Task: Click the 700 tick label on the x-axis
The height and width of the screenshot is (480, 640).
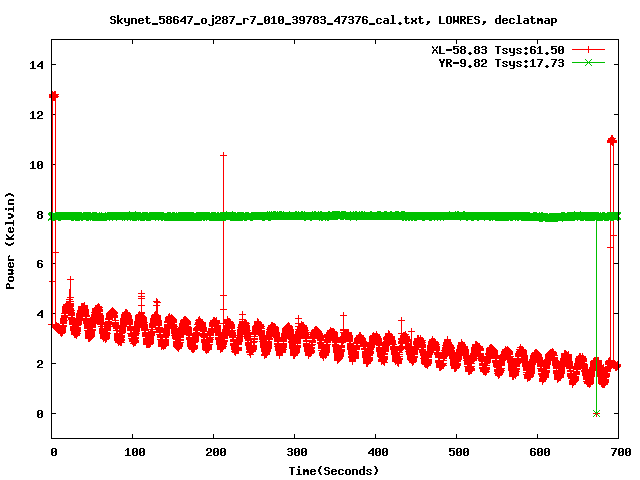Action: point(621,452)
